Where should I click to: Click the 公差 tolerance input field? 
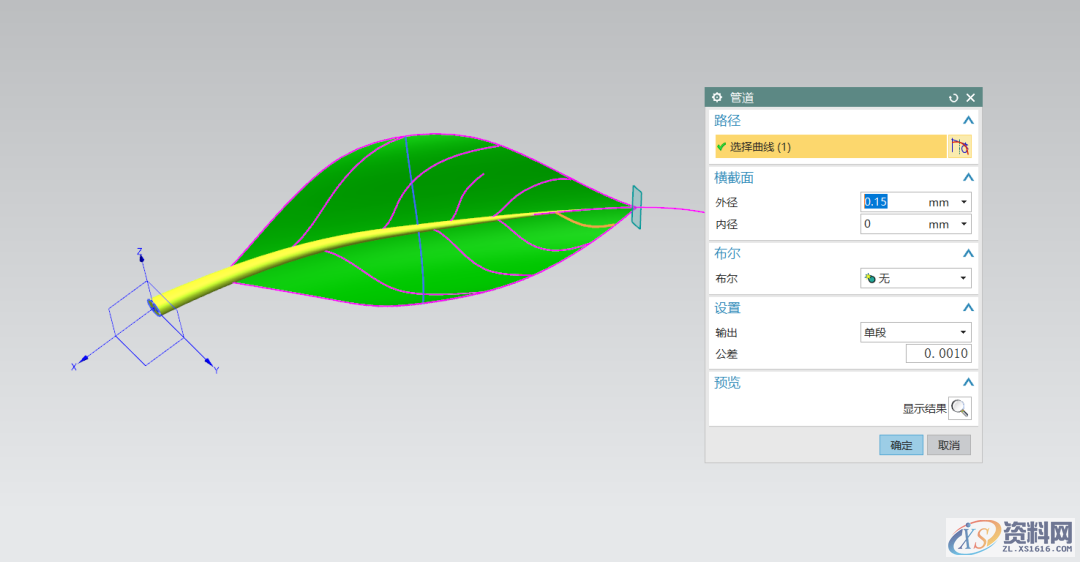(938, 354)
